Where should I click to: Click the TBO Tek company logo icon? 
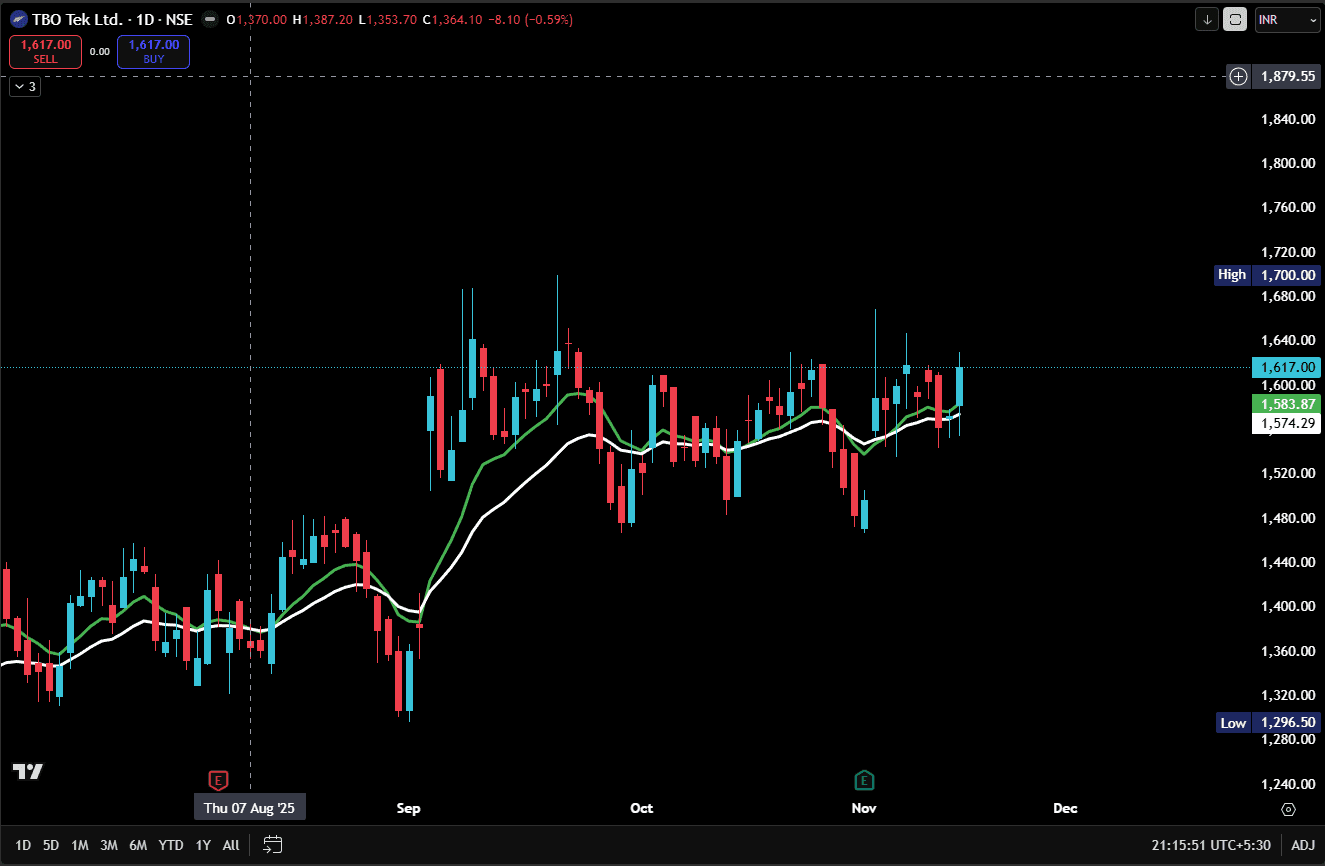[19, 19]
